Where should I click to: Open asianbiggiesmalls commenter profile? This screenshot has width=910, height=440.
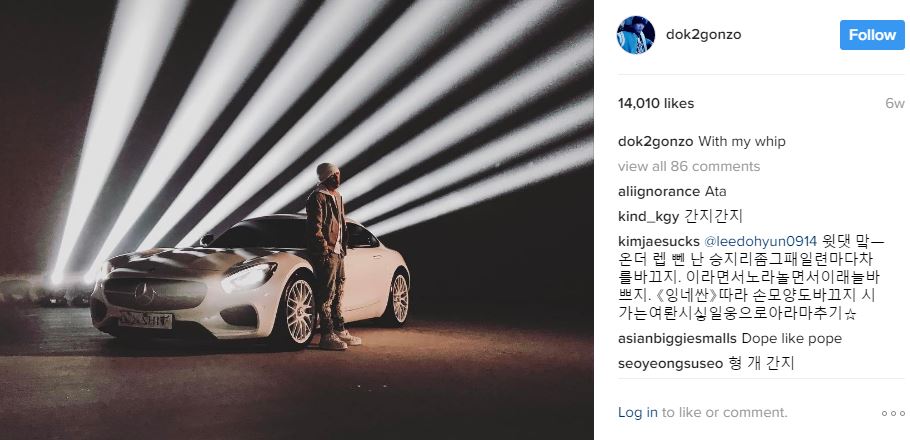click(677, 338)
